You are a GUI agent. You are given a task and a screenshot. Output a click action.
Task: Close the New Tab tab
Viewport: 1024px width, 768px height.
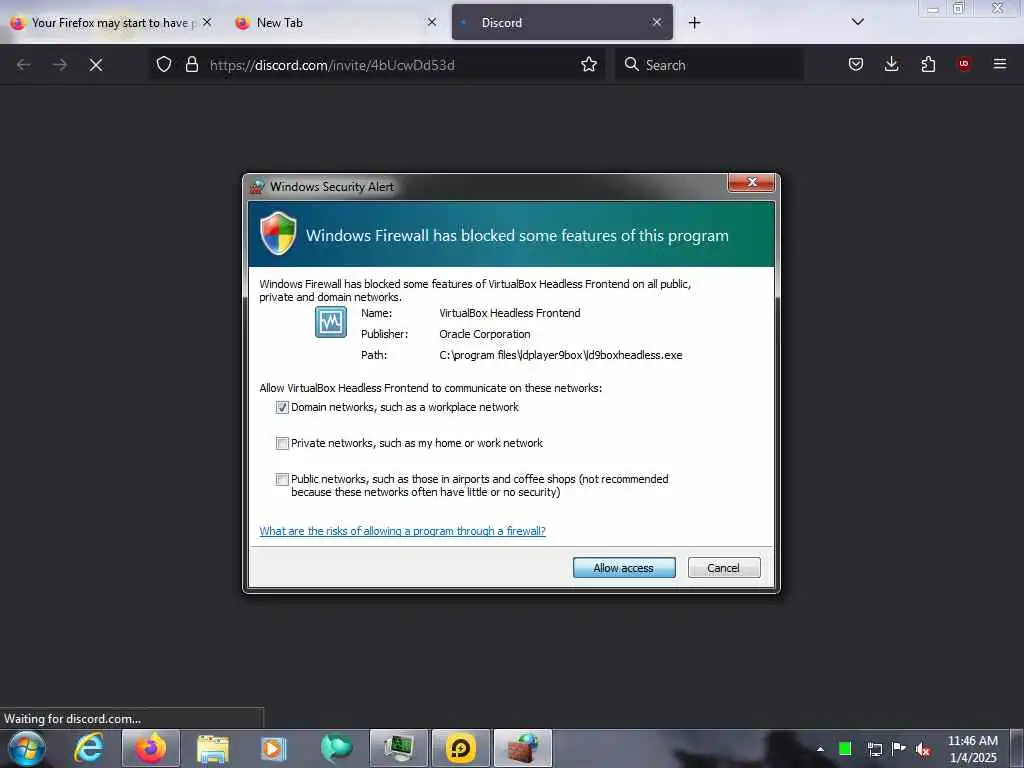432,22
